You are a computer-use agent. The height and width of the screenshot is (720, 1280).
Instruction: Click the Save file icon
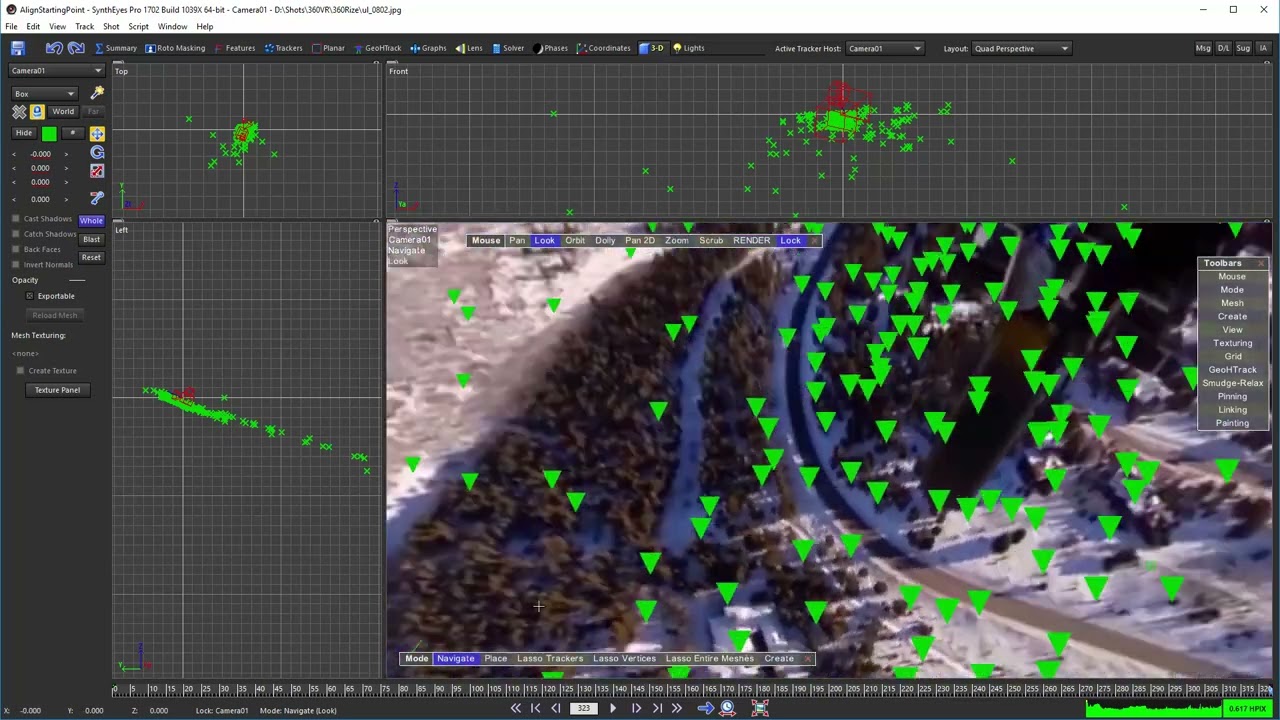click(x=17, y=48)
